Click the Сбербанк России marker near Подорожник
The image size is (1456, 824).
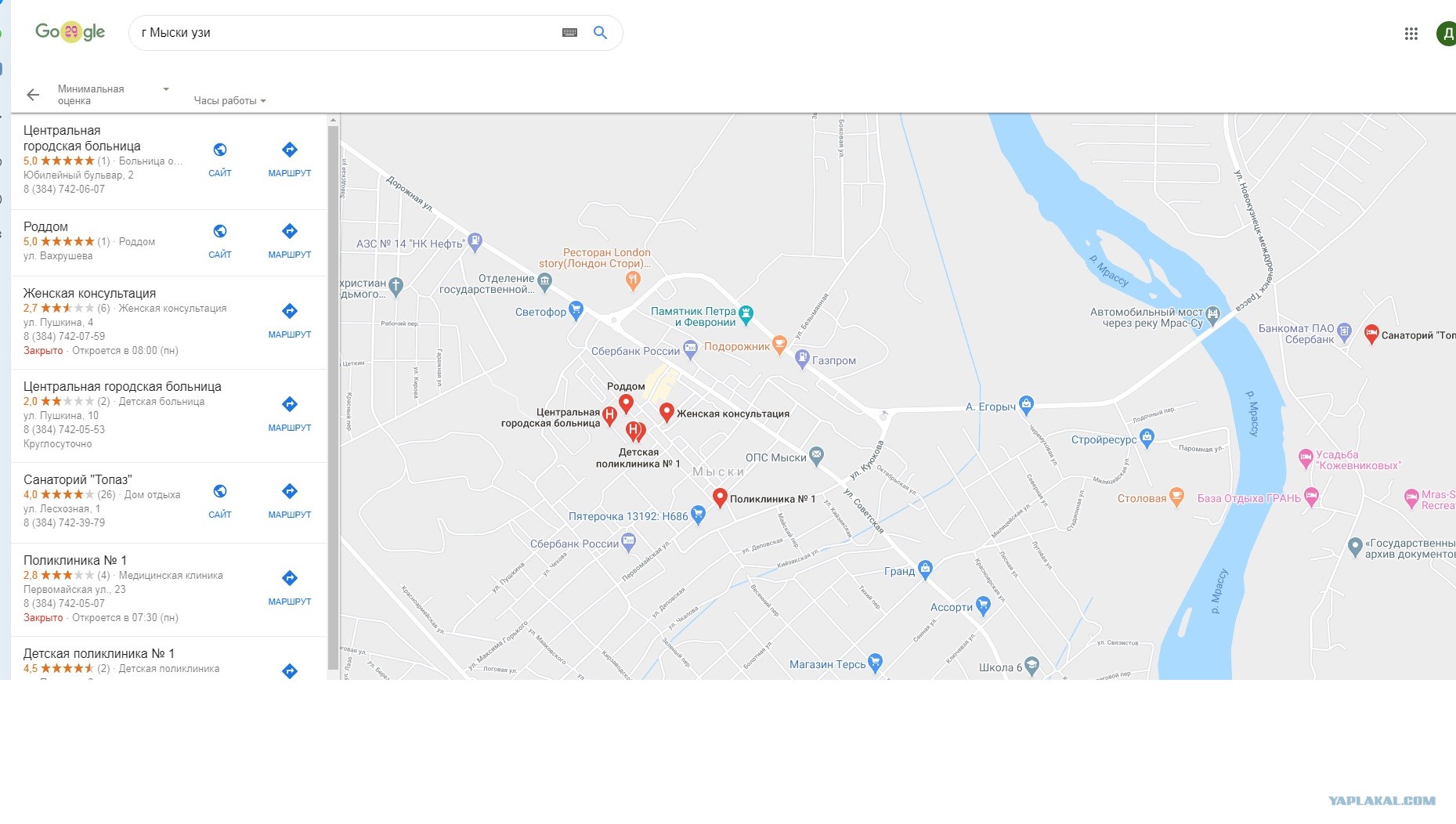pyautogui.click(x=690, y=349)
